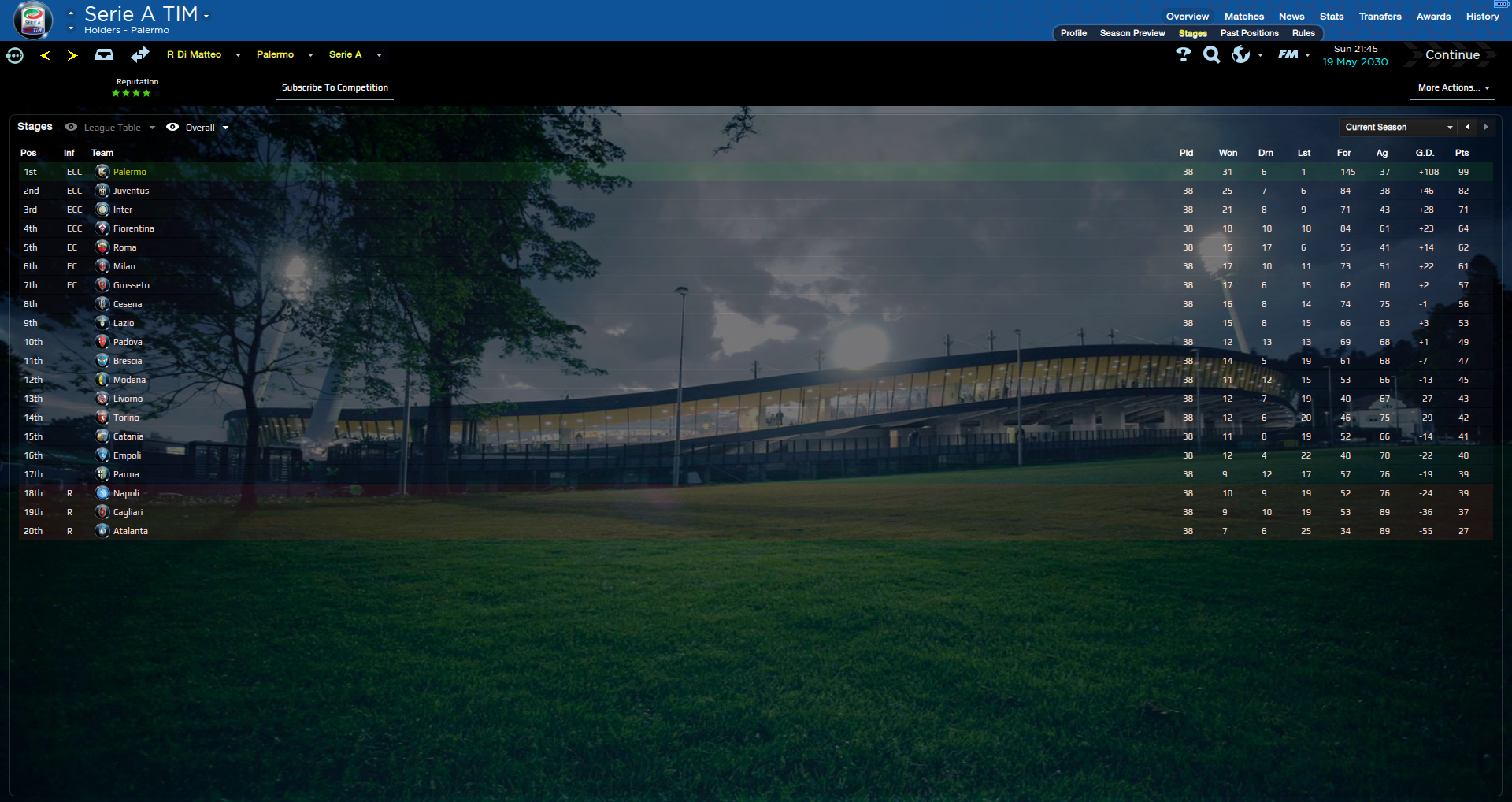Go to the previous season arrow

pyautogui.click(x=1468, y=127)
